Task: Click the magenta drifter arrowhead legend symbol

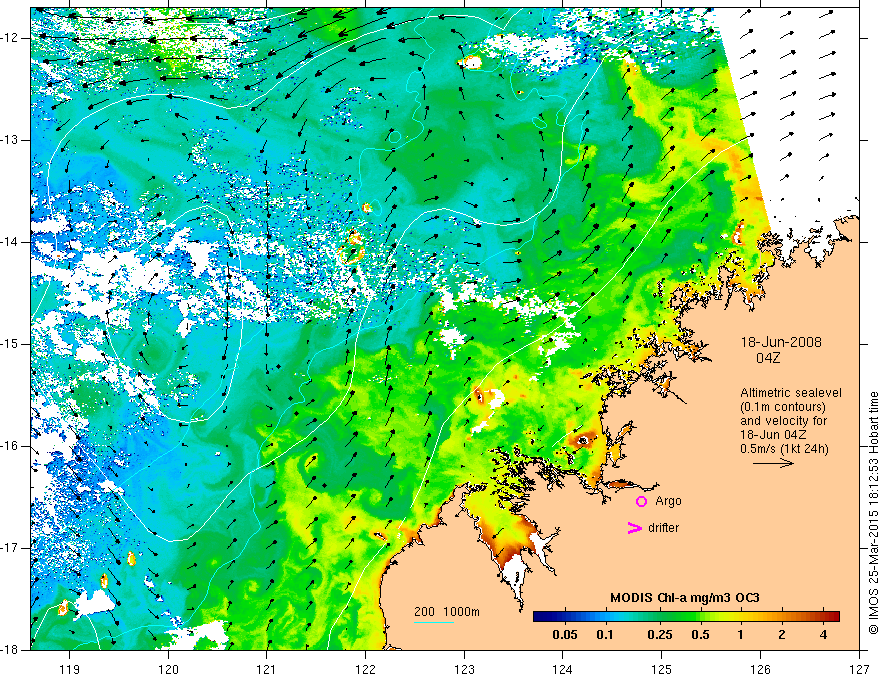Action: pyautogui.click(x=634, y=528)
